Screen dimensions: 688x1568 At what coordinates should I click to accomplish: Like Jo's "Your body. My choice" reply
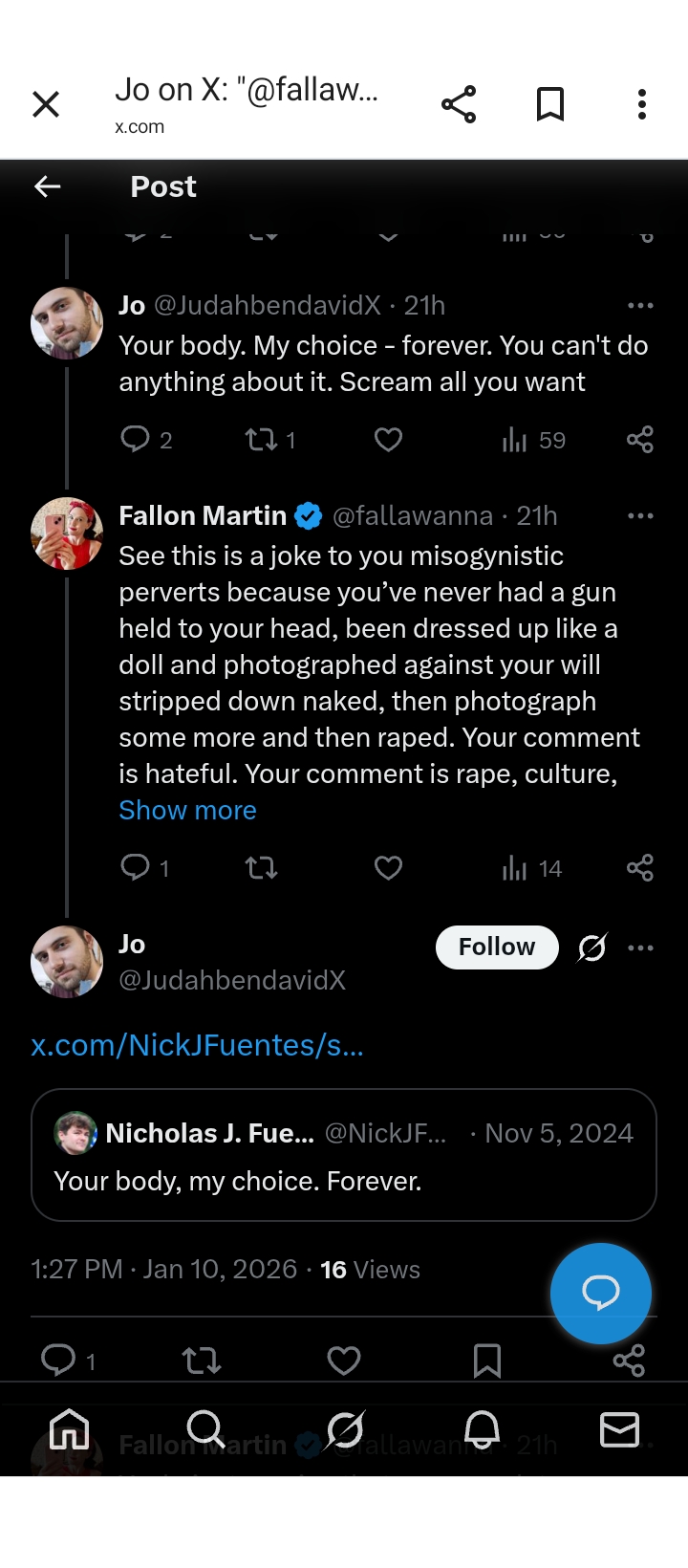(388, 440)
